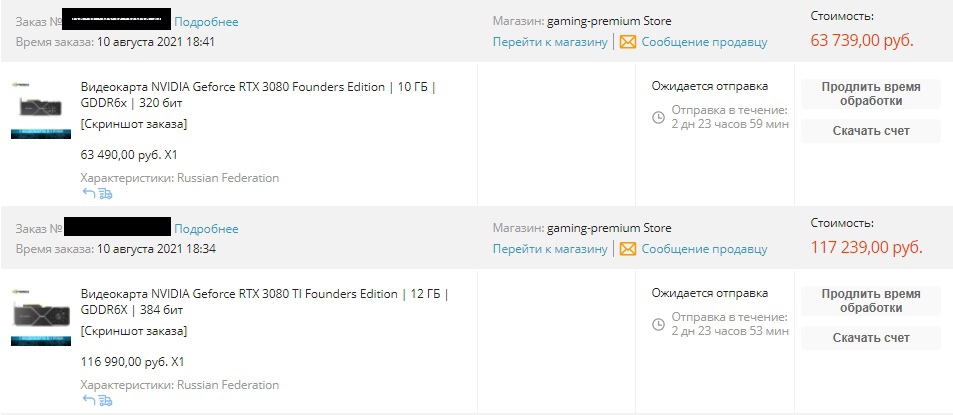Open the RTX 3080 TI 12 ГБ product thumbnail
This screenshot has width=953, height=415.
coord(40,315)
